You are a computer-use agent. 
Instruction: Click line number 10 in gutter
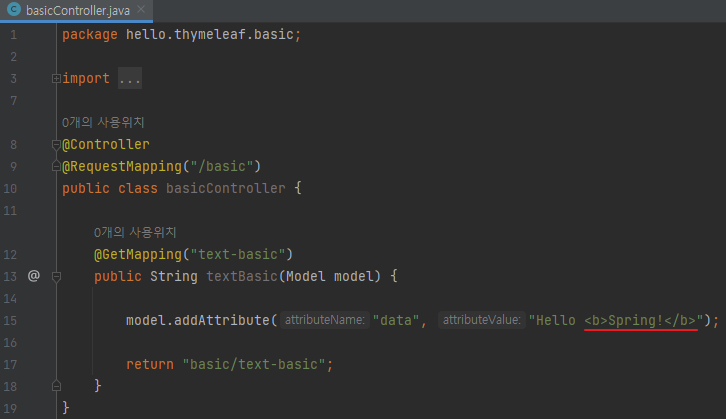click(x=10, y=188)
